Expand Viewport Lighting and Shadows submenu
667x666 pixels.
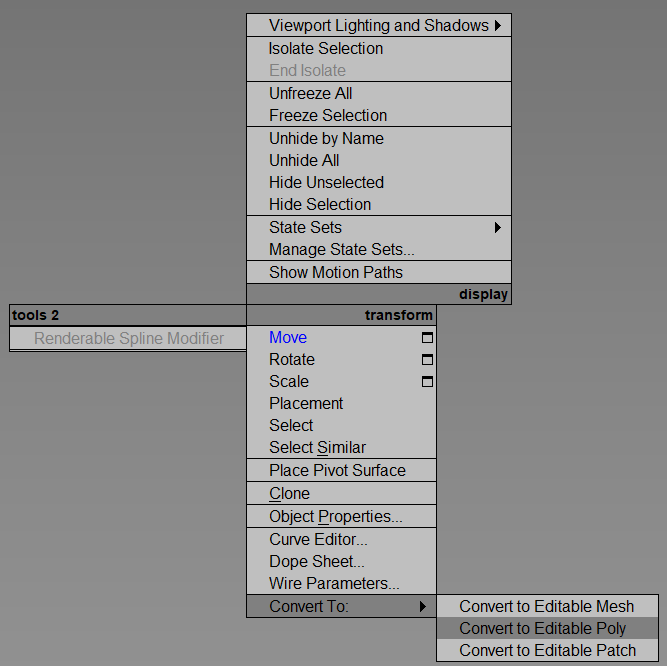tap(497, 26)
